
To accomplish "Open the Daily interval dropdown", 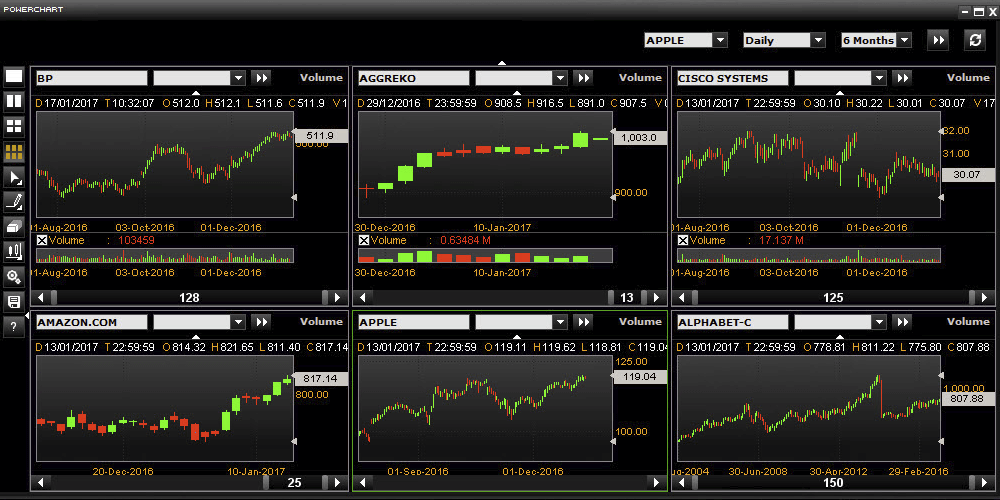I will [x=818, y=40].
